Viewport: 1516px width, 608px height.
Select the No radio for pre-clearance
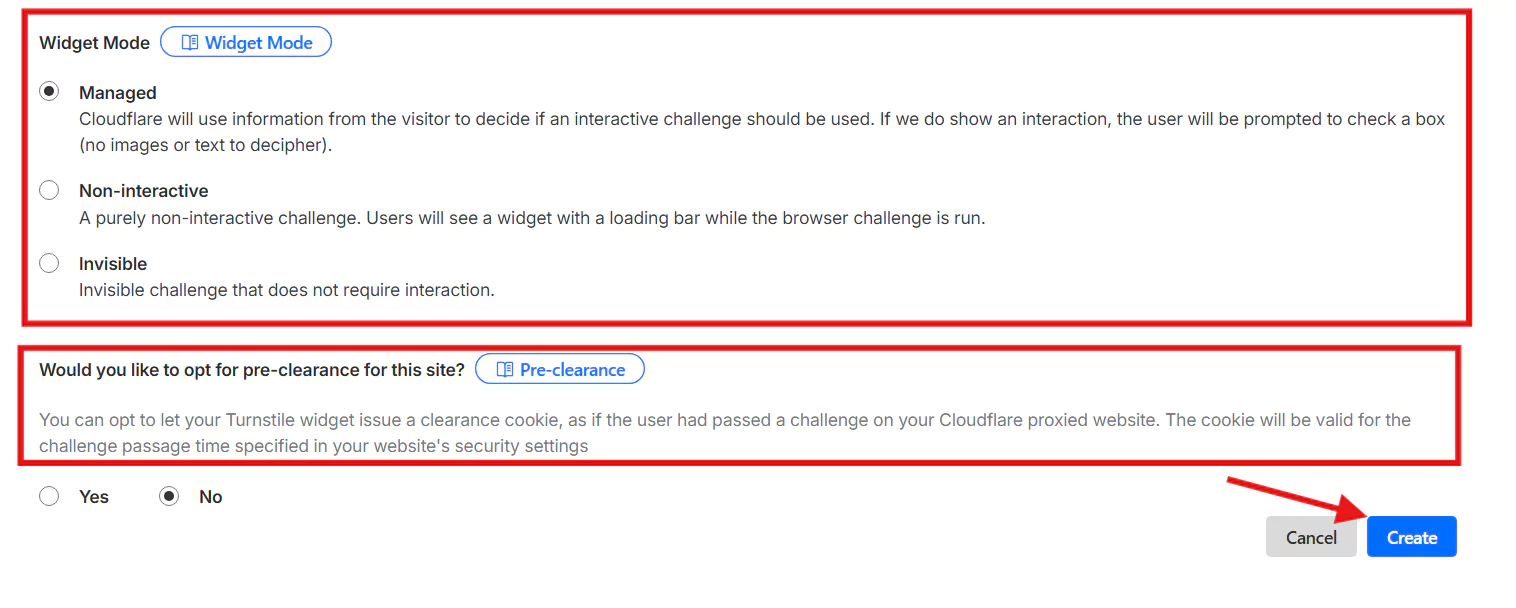pos(169,497)
